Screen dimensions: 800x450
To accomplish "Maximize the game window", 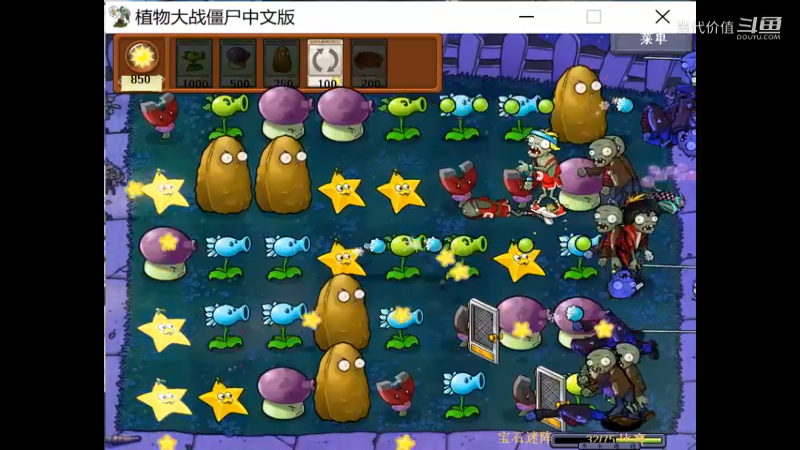I will point(593,17).
